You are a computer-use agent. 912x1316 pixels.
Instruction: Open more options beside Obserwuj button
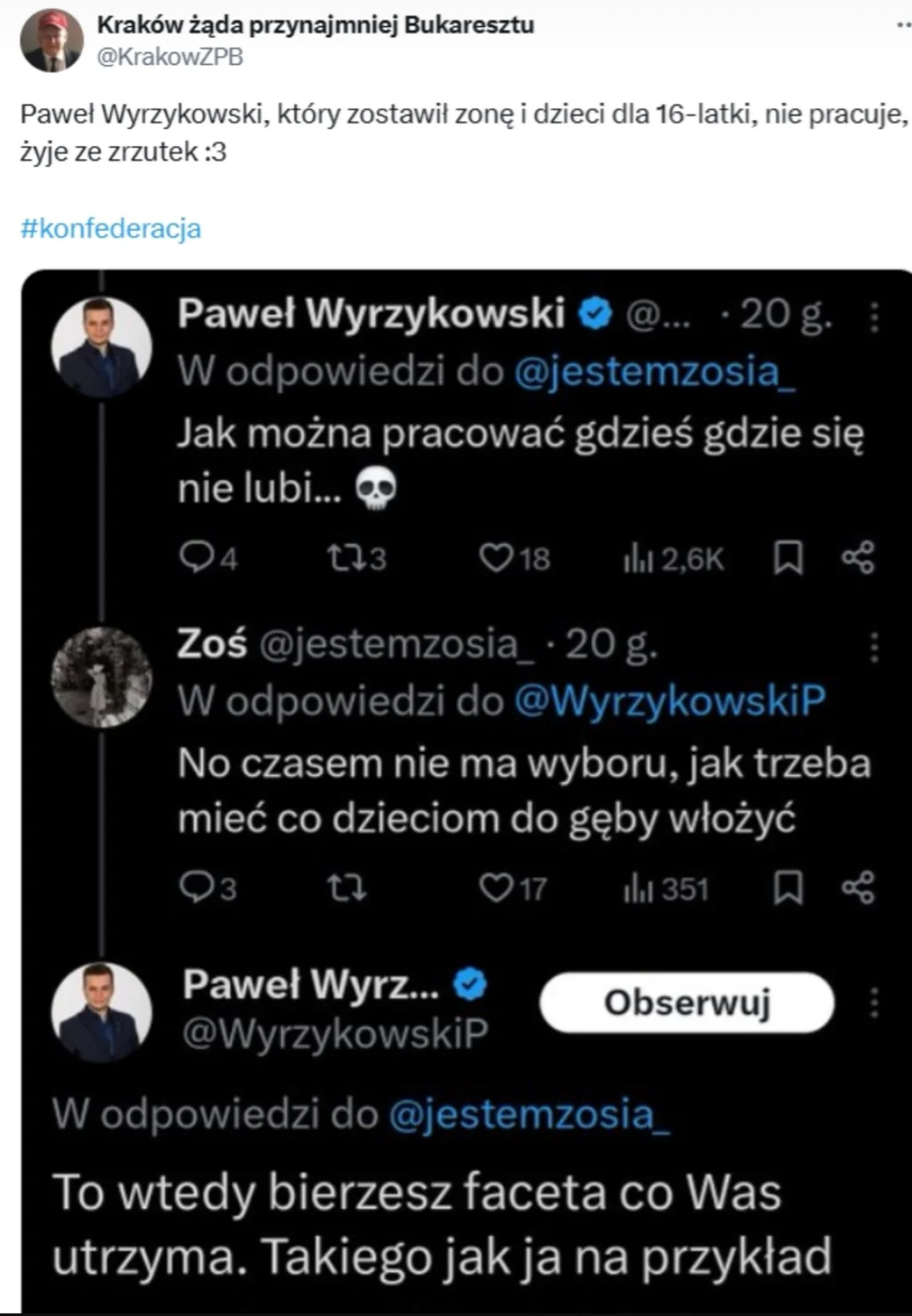875,1003
